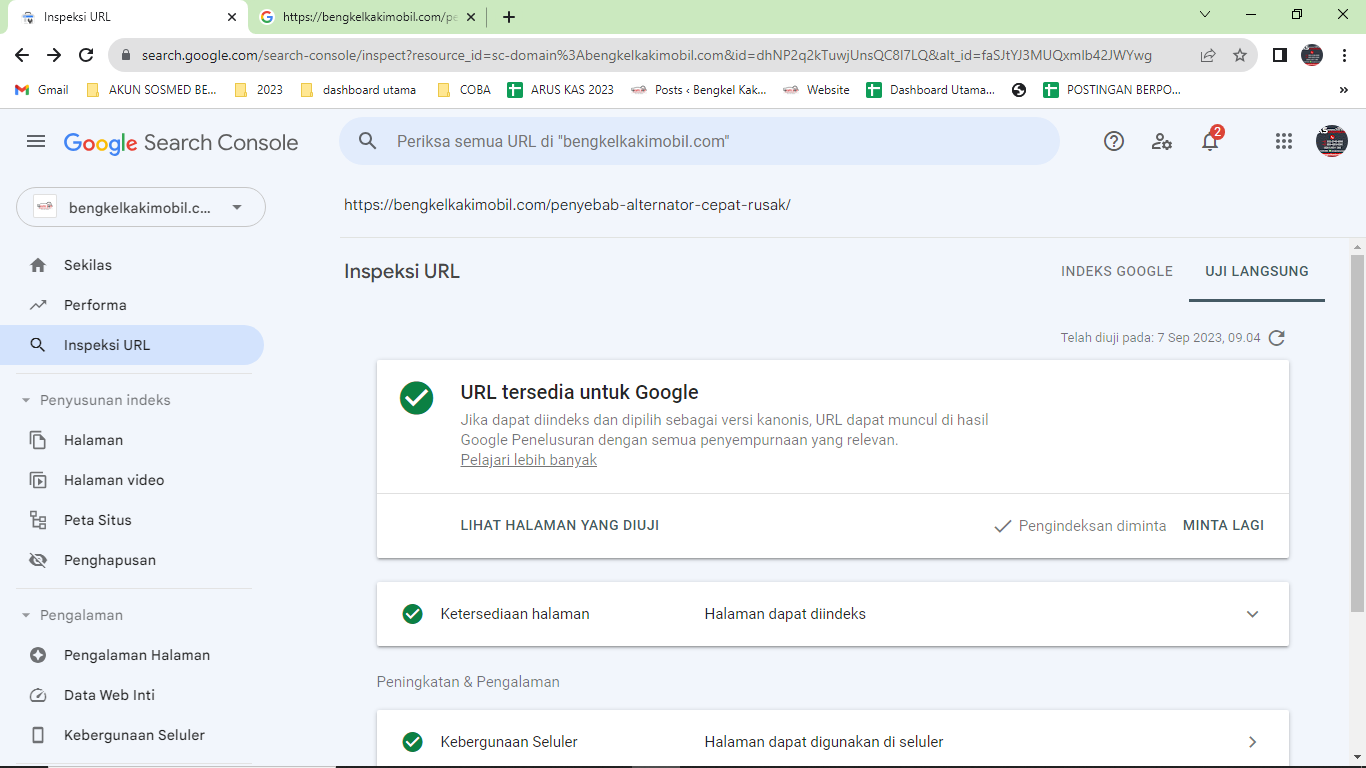Switch to the bengkelkakimobil.com browser tab

pos(368,17)
